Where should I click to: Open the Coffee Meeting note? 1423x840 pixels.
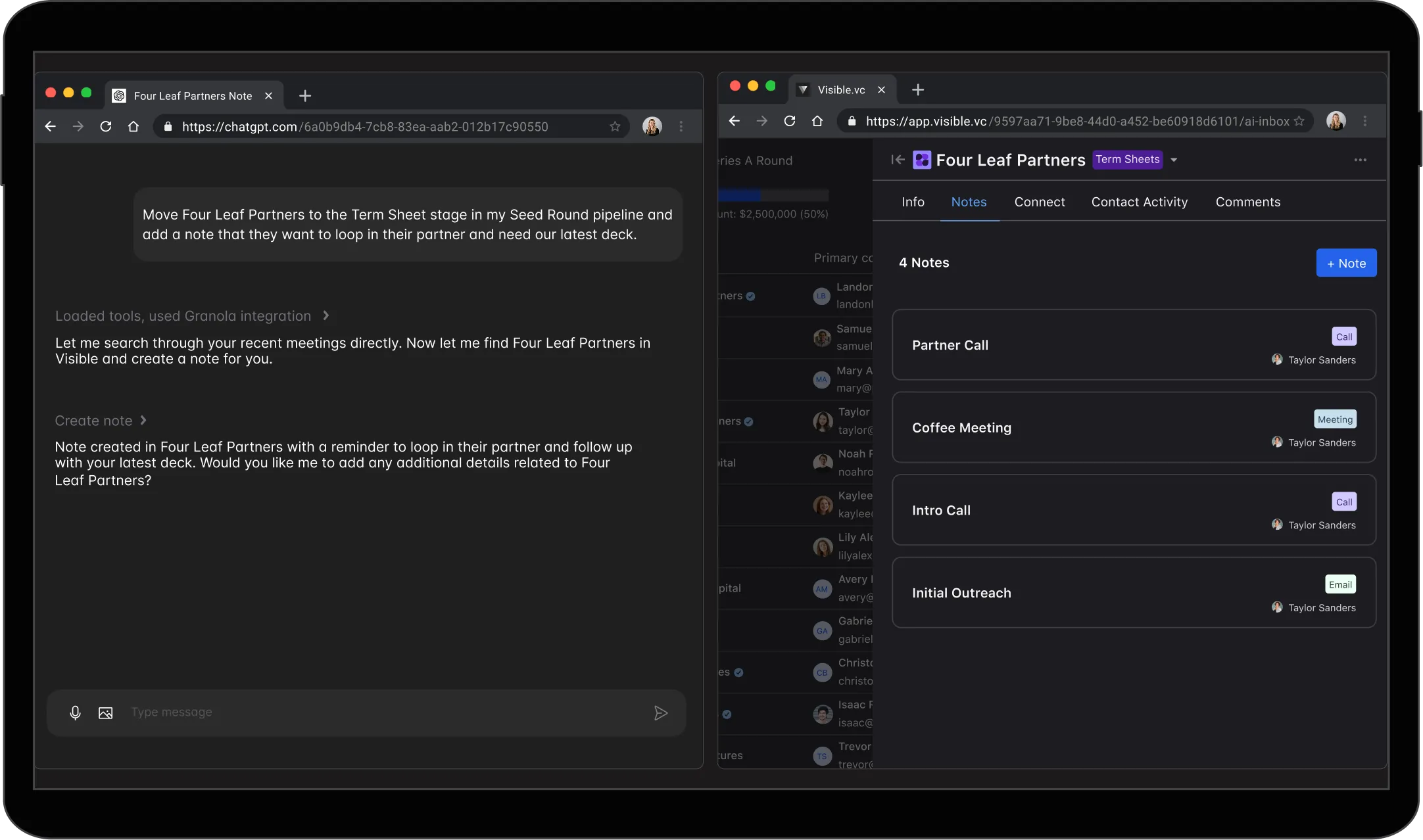pos(1134,428)
